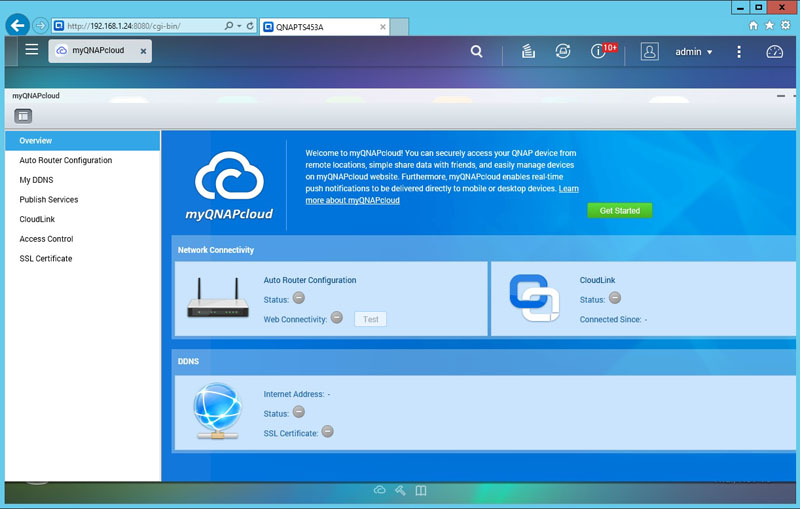Go to SSL Certificate settings
Viewport: 800px width, 509px height.
coord(46,259)
